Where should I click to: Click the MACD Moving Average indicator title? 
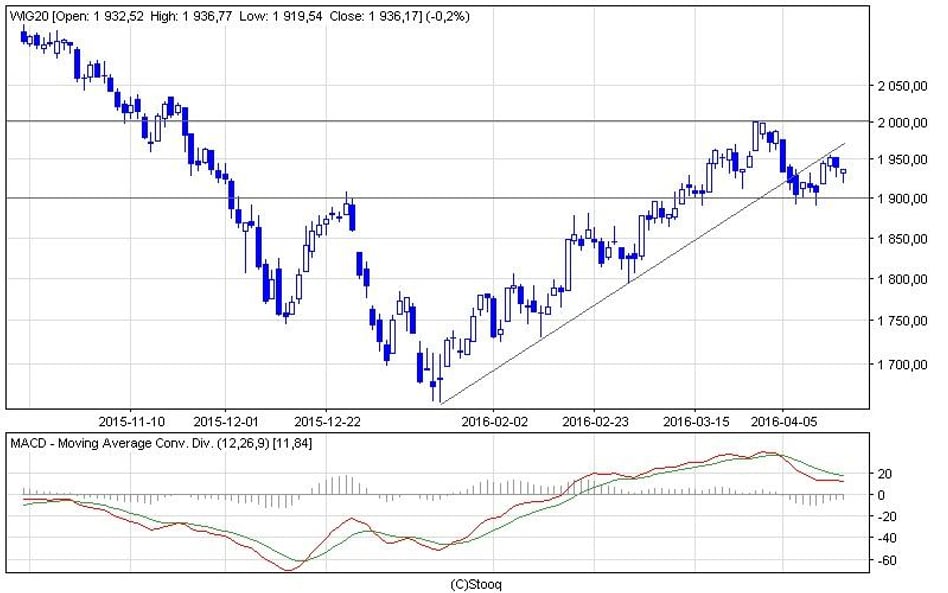pos(161,442)
